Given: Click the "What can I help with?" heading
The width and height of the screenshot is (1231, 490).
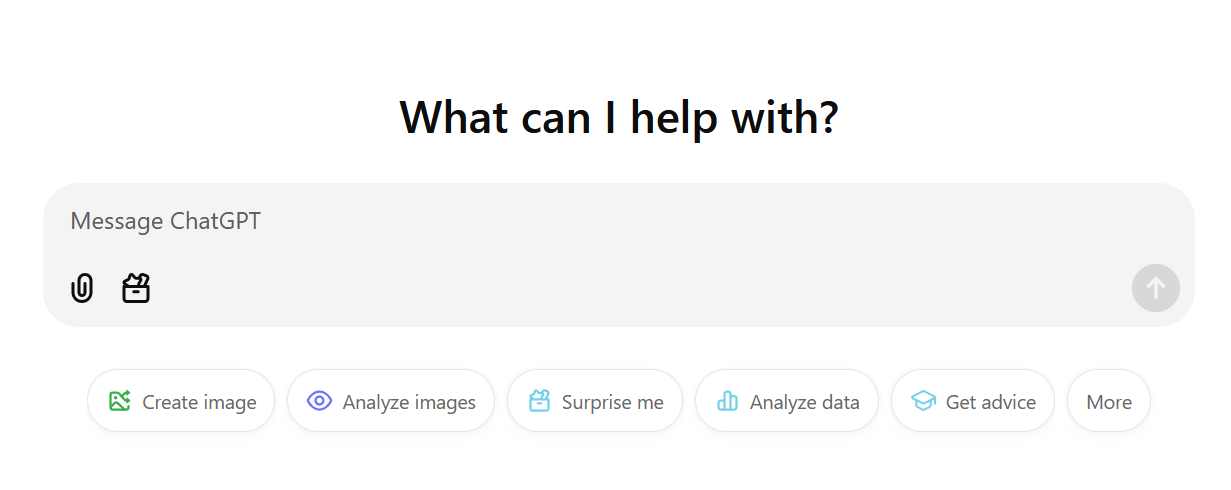Looking at the screenshot, I should pyautogui.click(x=618, y=118).
